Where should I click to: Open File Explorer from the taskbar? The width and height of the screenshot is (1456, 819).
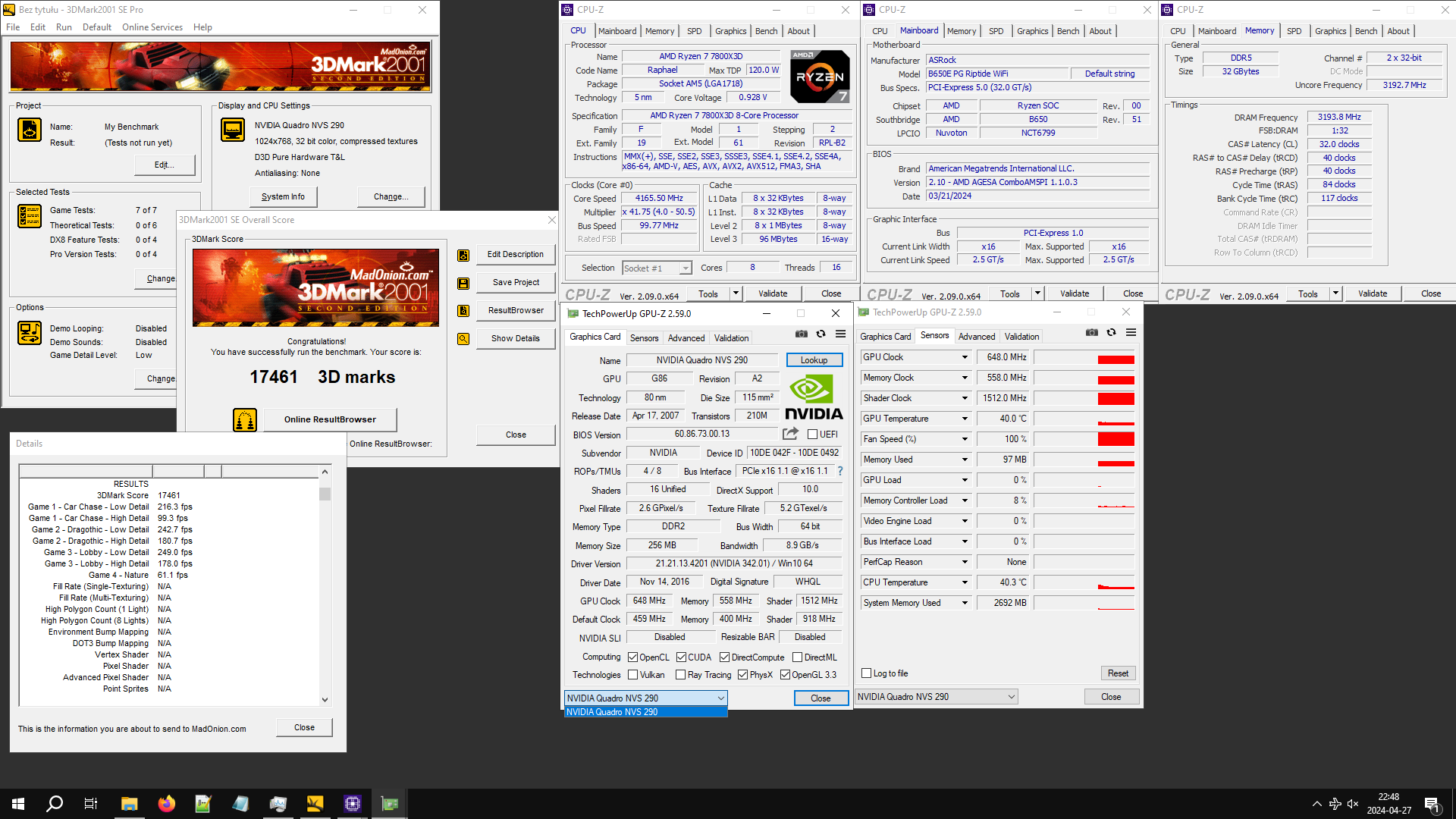click(129, 804)
